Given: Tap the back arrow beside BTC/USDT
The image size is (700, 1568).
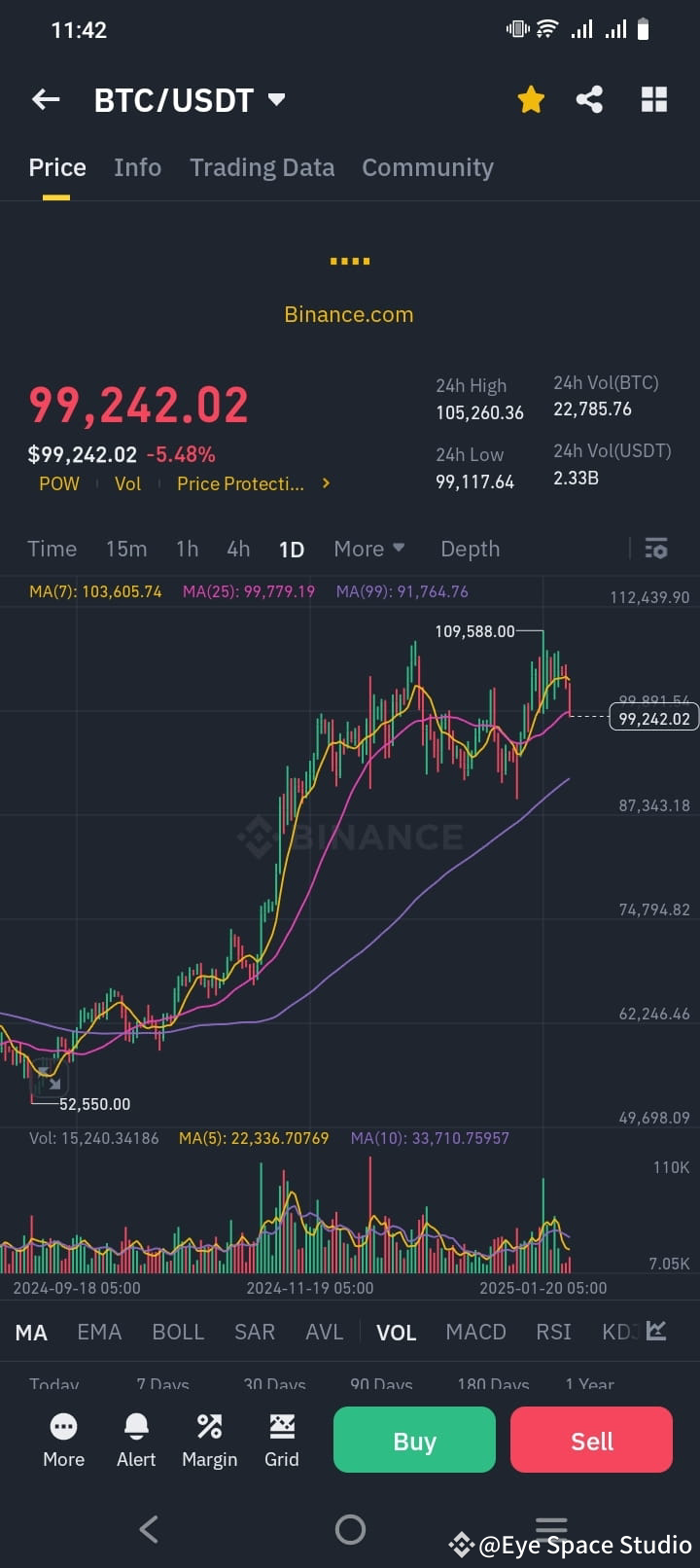Looking at the screenshot, I should (x=45, y=98).
